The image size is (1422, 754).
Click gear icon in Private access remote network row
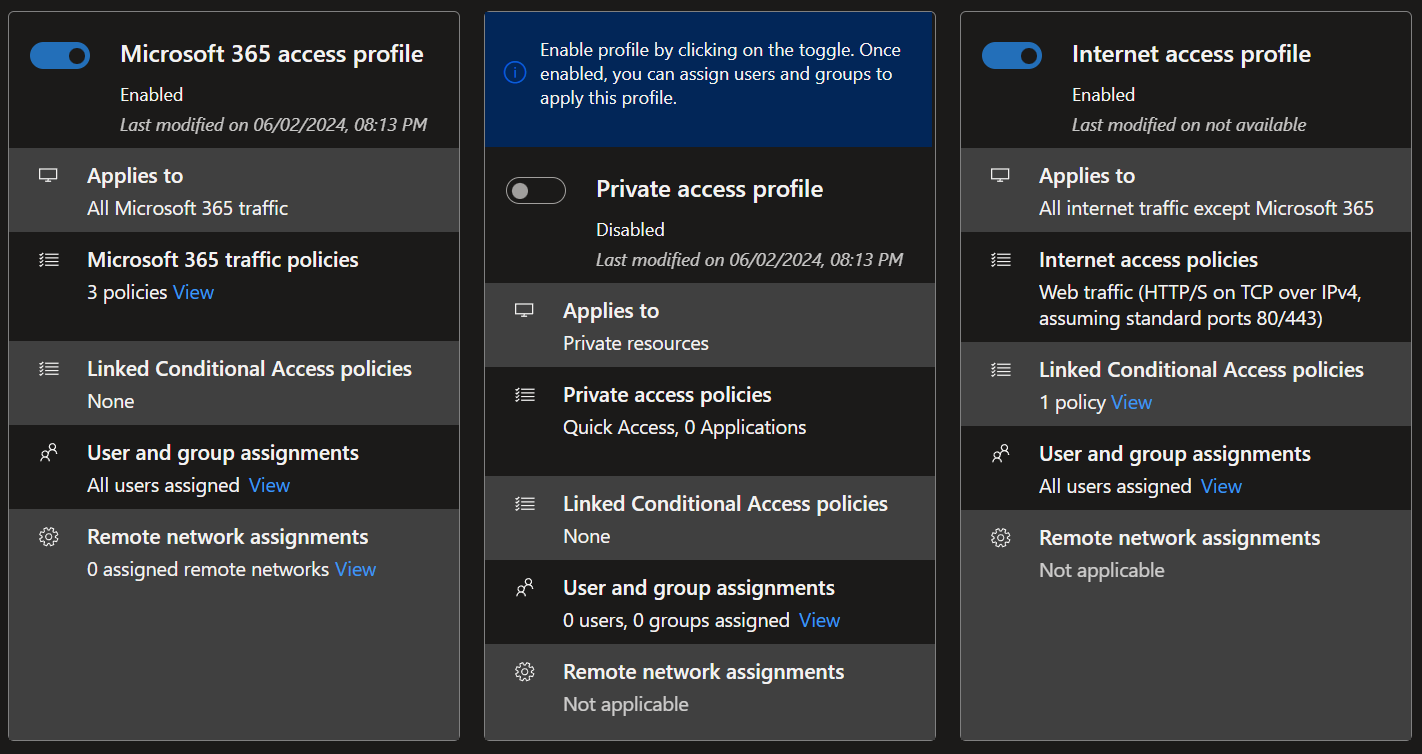click(x=524, y=672)
